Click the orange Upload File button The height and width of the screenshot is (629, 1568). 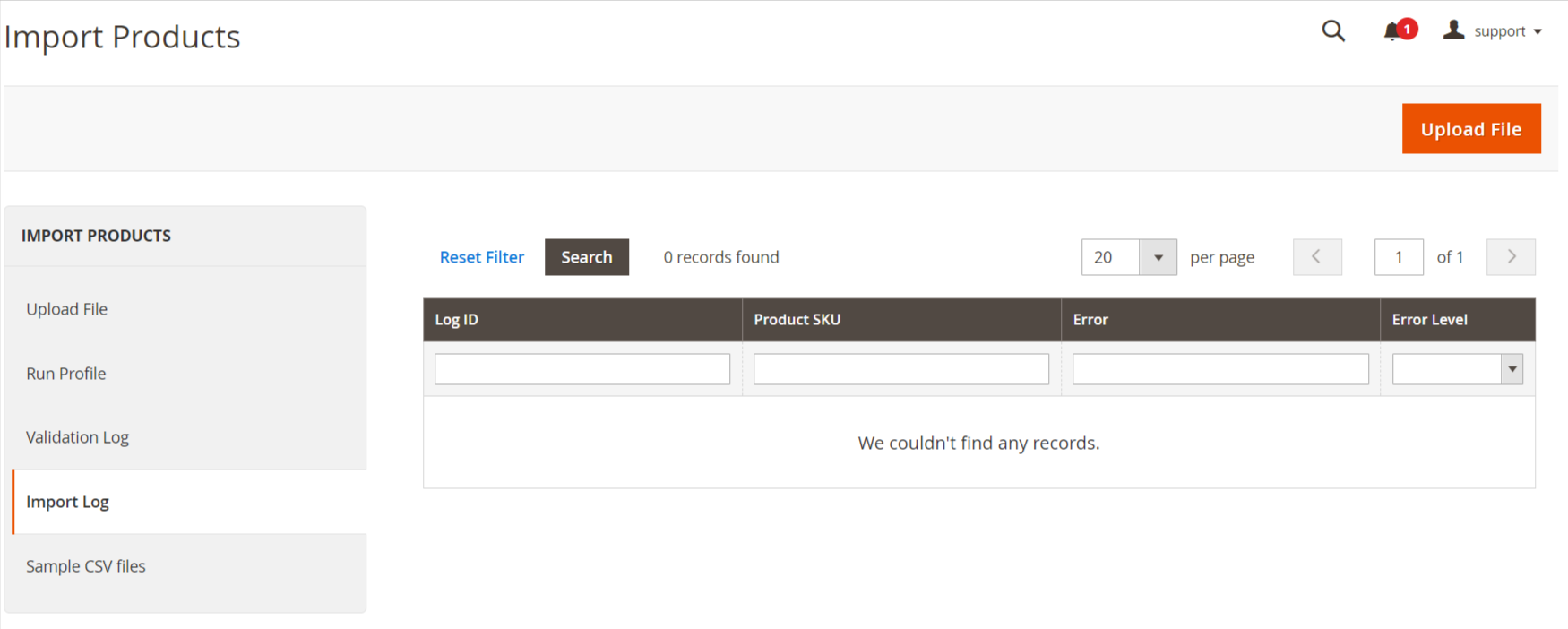(1471, 129)
